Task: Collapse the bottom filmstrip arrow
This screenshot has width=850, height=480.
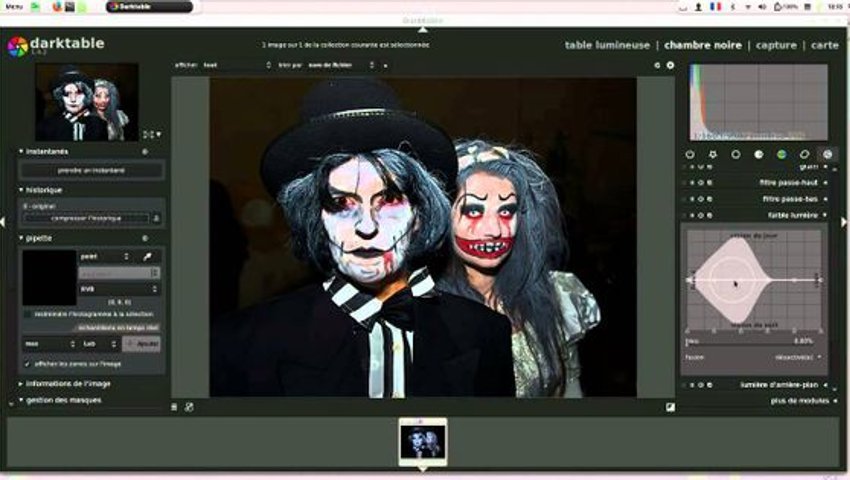Action: tap(423, 469)
